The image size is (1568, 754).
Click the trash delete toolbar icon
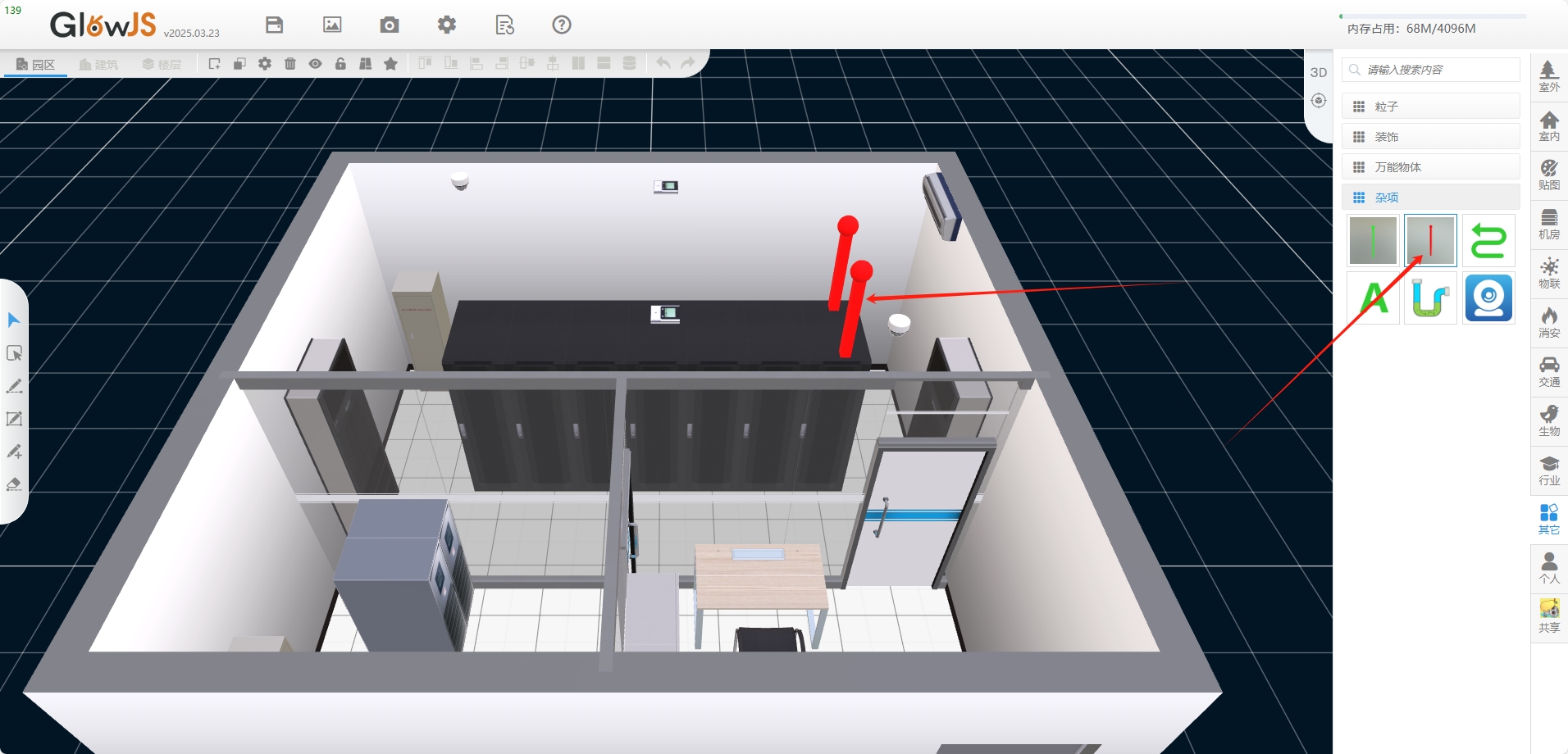click(x=290, y=63)
